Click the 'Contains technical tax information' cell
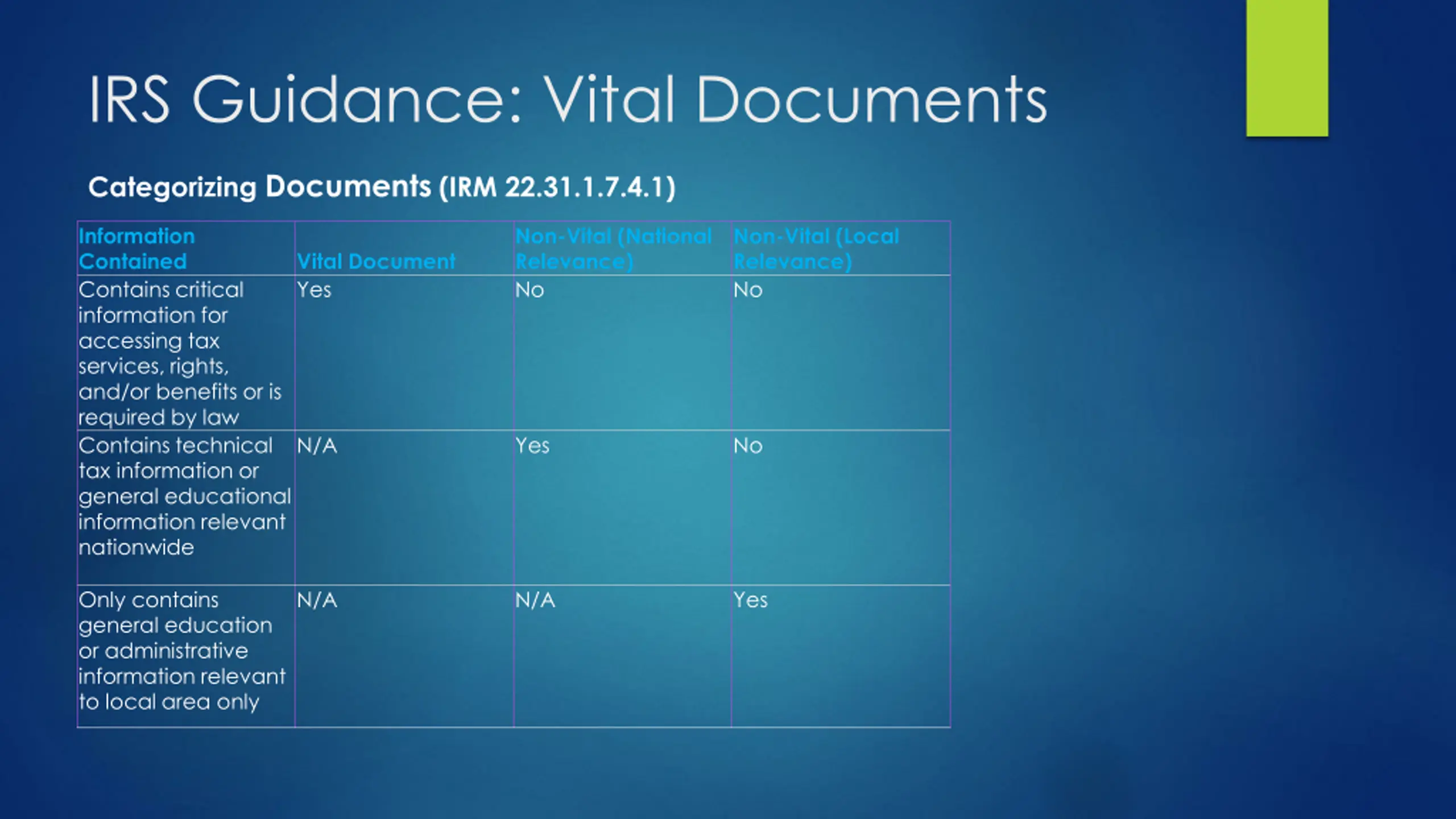The image size is (1456, 819). coord(184,496)
